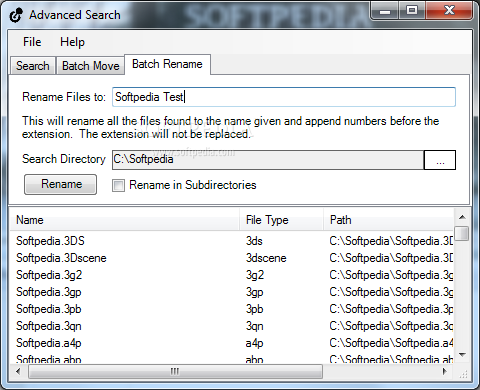The width and height of the screenshot is (480, 390).
Task: Enable Rename in Subdirectories checkbox
Action: point(118,185)
